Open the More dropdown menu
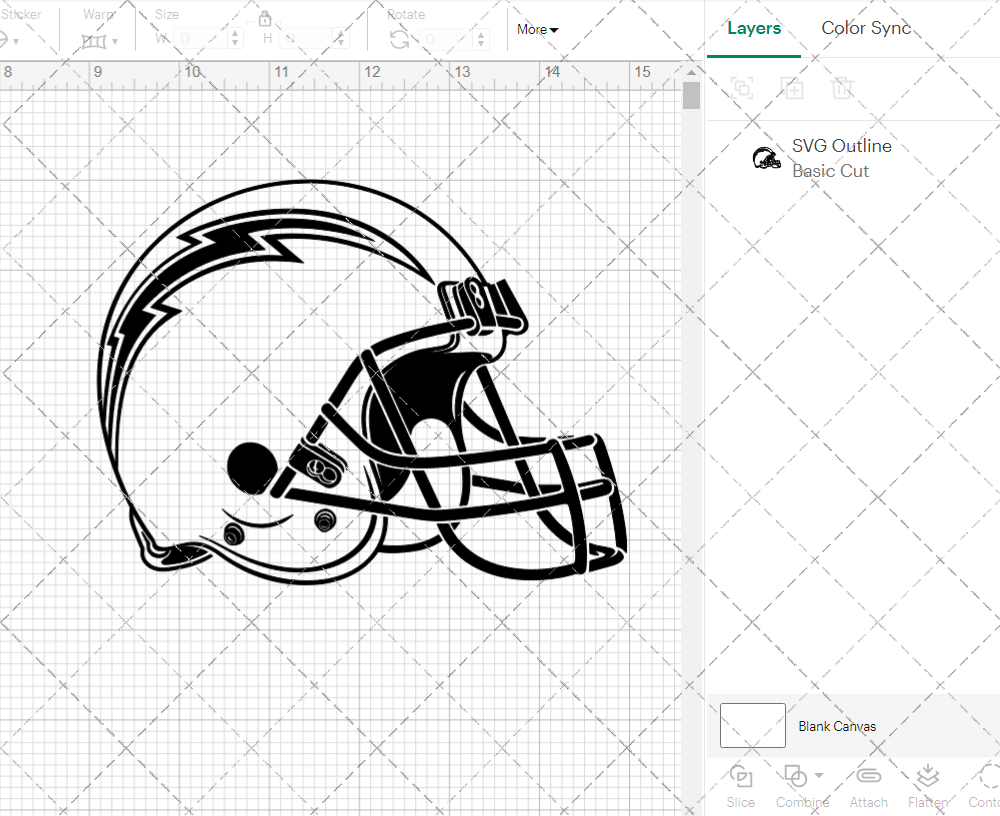This screenshot has height=816, width=1000. pos(538,30)
